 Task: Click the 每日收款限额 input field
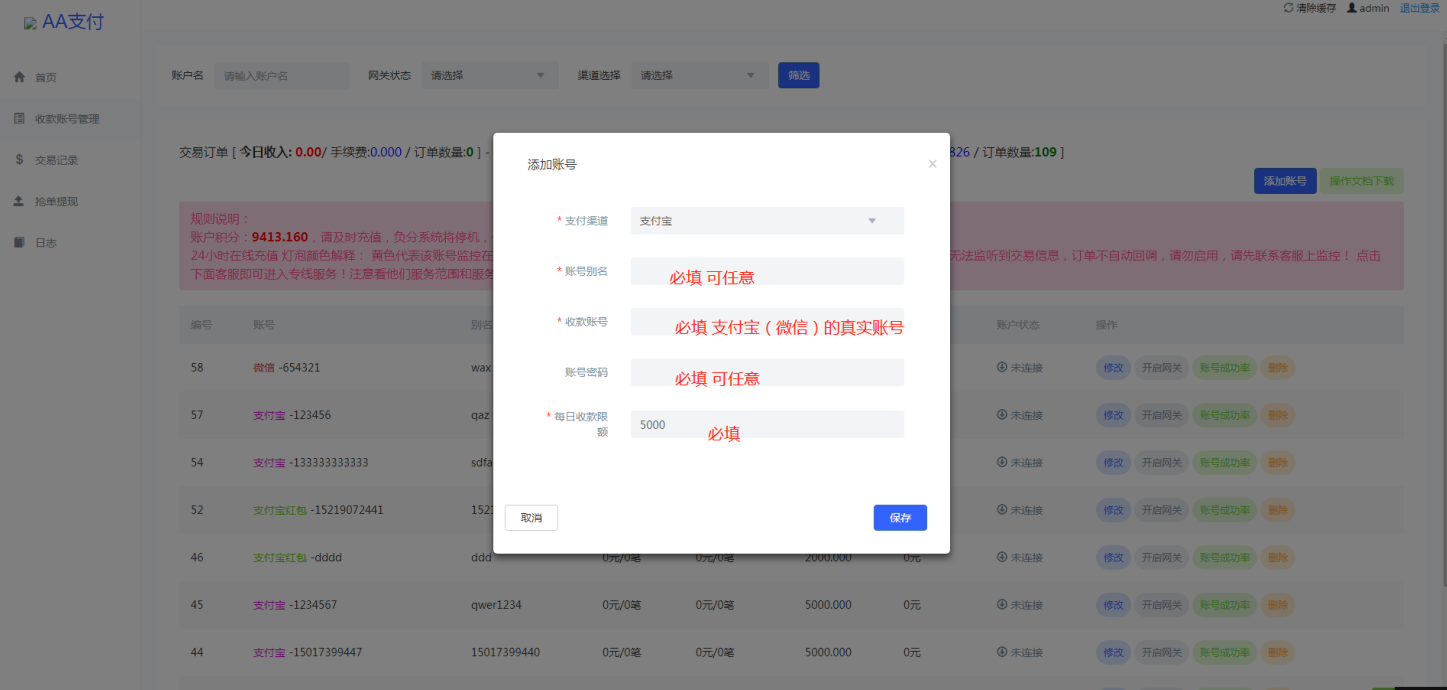click(x=766, y=424)
